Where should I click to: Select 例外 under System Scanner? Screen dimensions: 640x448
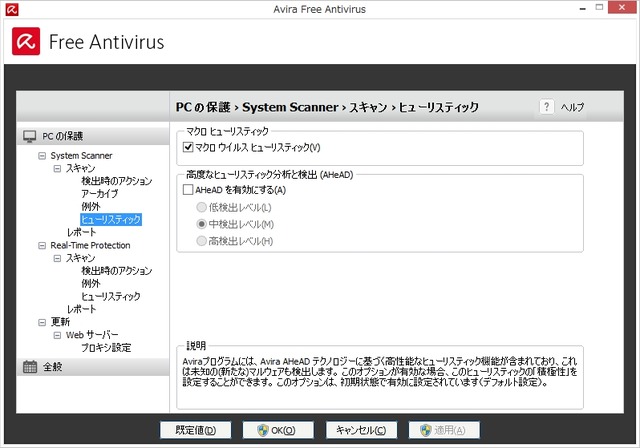(x=91, y=206)
